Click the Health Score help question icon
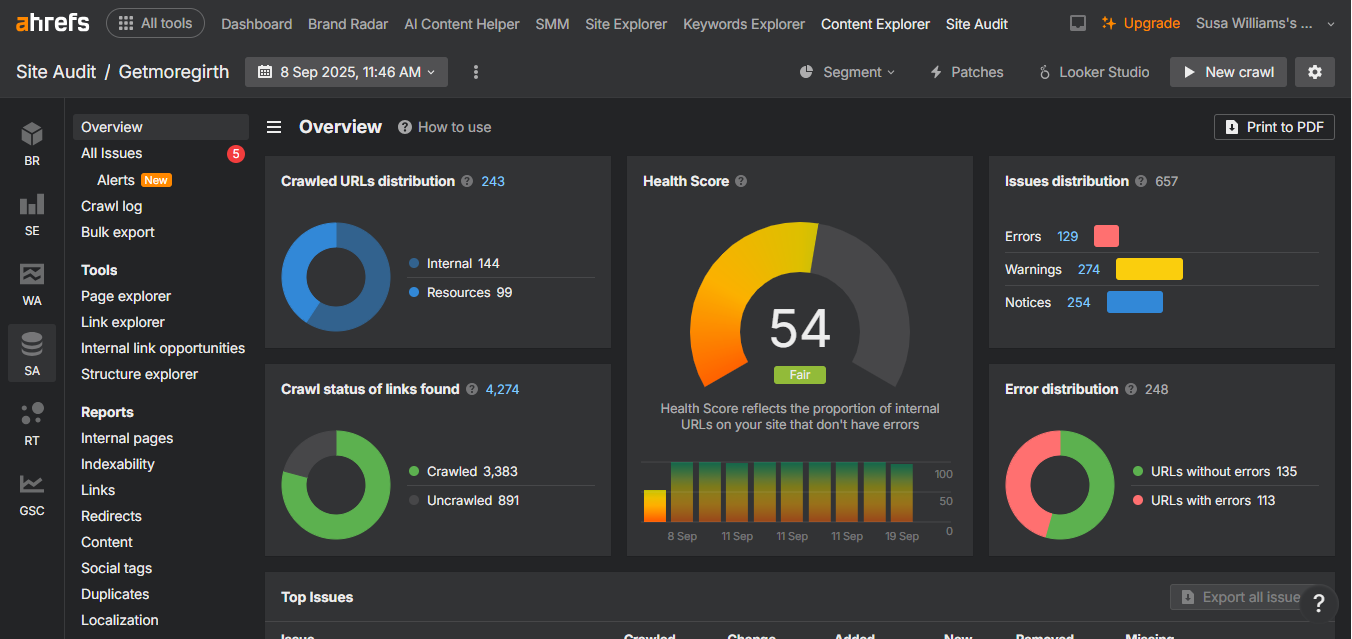 [741, 181]
